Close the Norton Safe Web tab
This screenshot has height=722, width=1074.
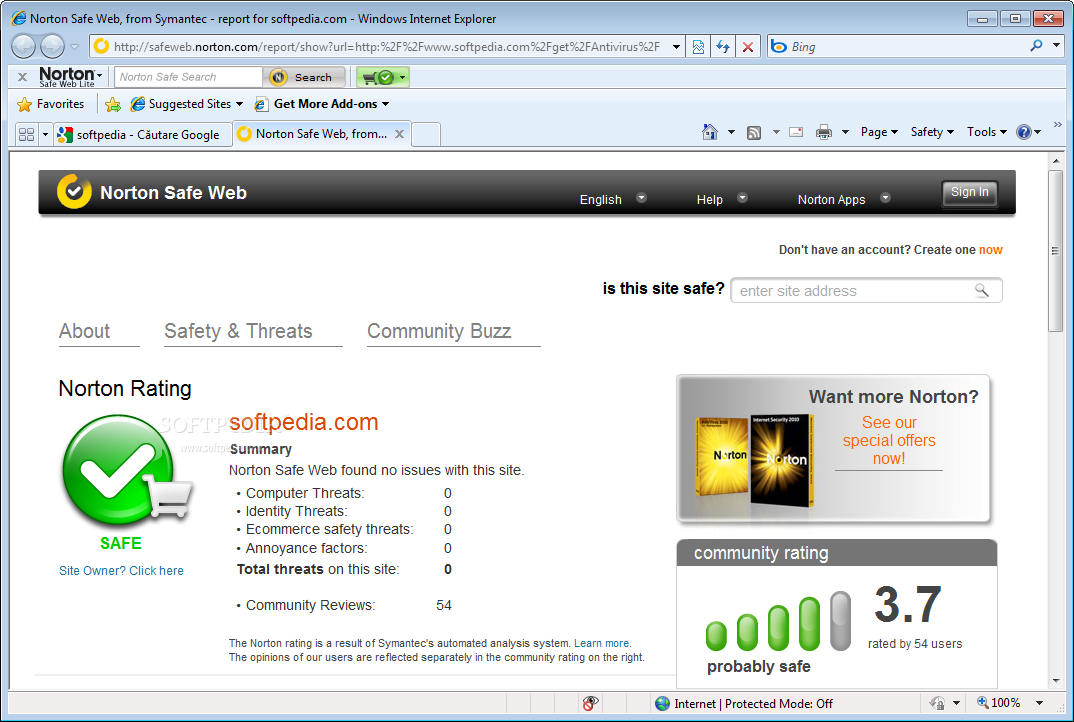click(x=399, y=134)
